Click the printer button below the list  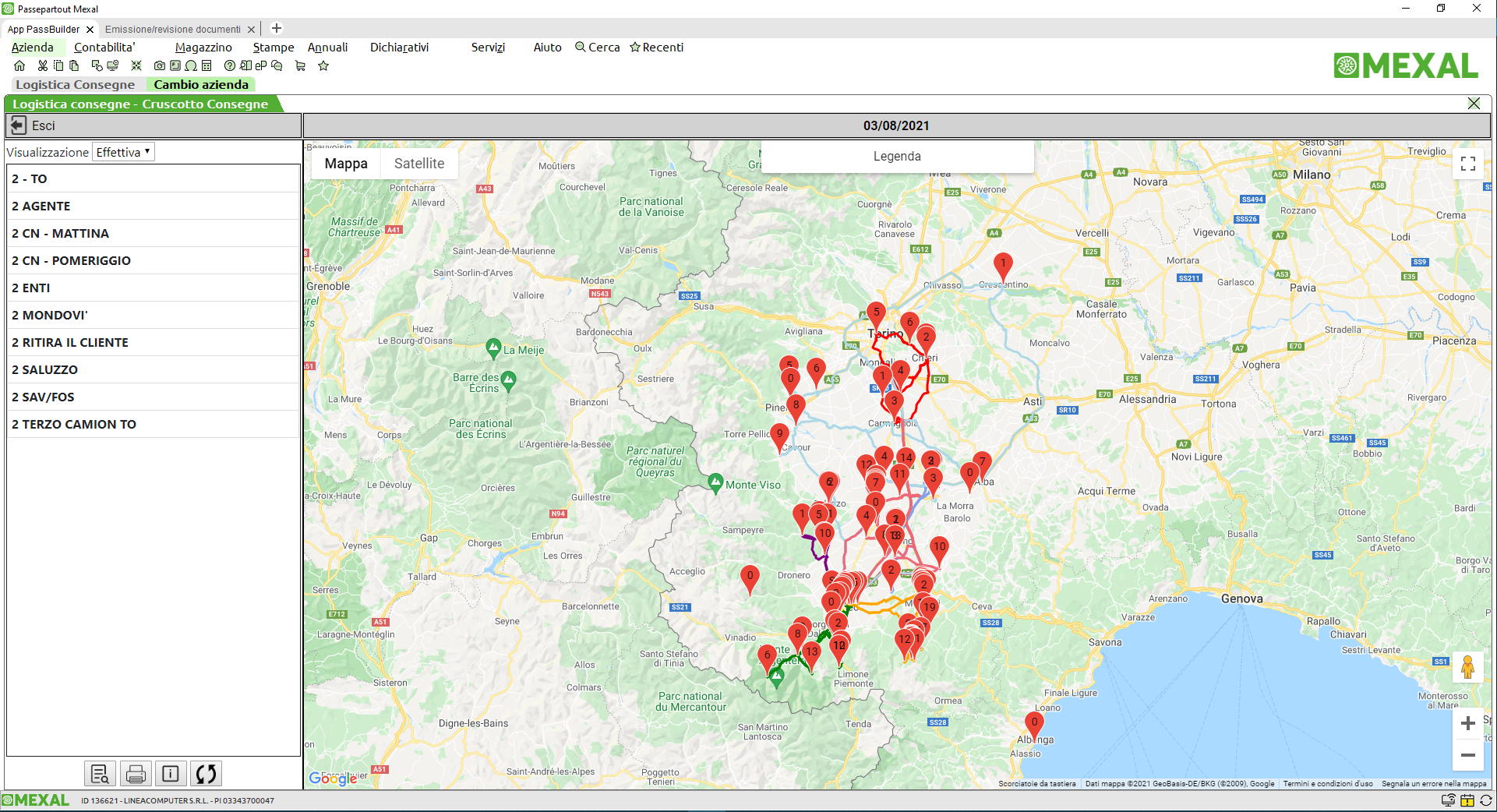136,774
